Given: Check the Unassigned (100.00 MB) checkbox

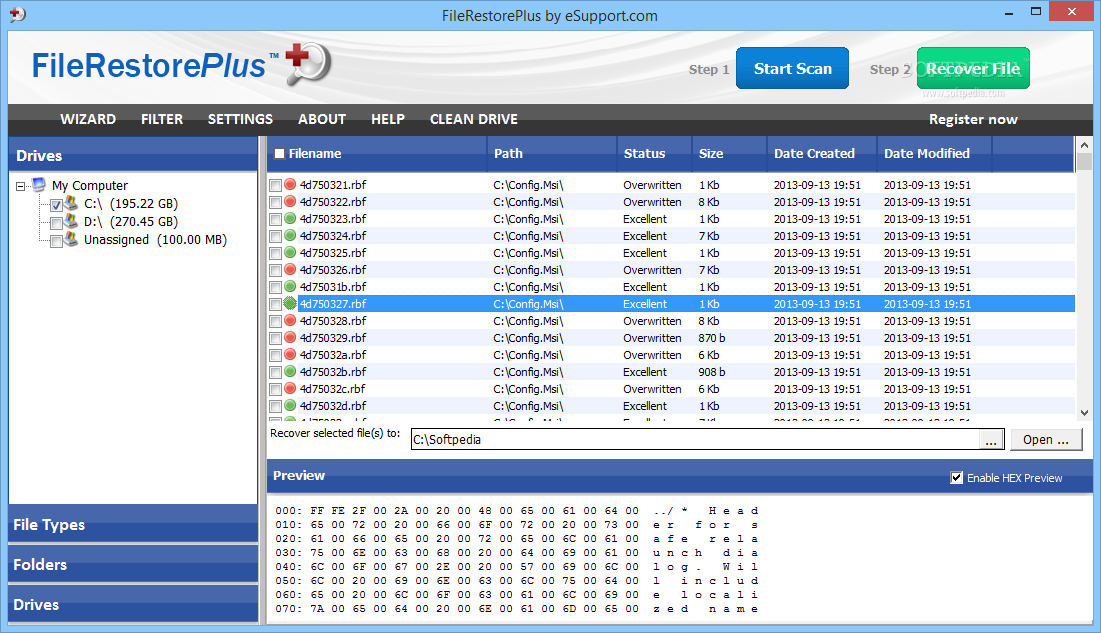Looking at the screenshot, I should (x=56, y=242).
